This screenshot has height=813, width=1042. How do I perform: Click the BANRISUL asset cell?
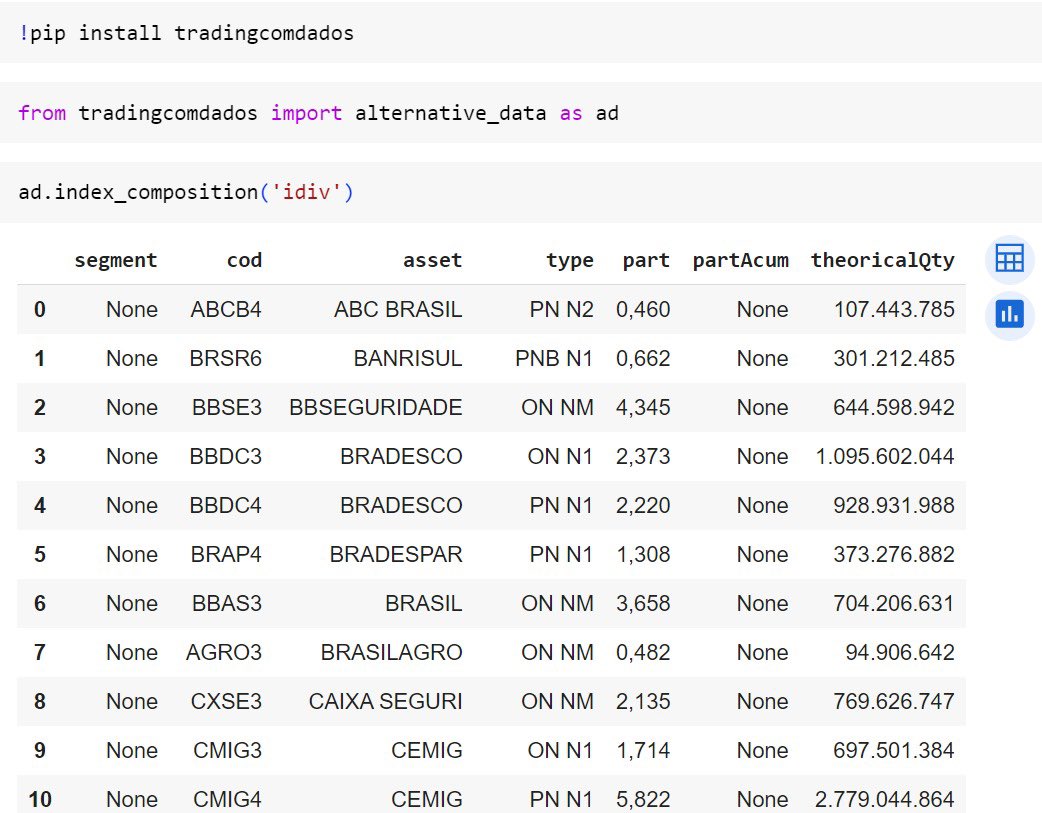(x=407, y=358)
